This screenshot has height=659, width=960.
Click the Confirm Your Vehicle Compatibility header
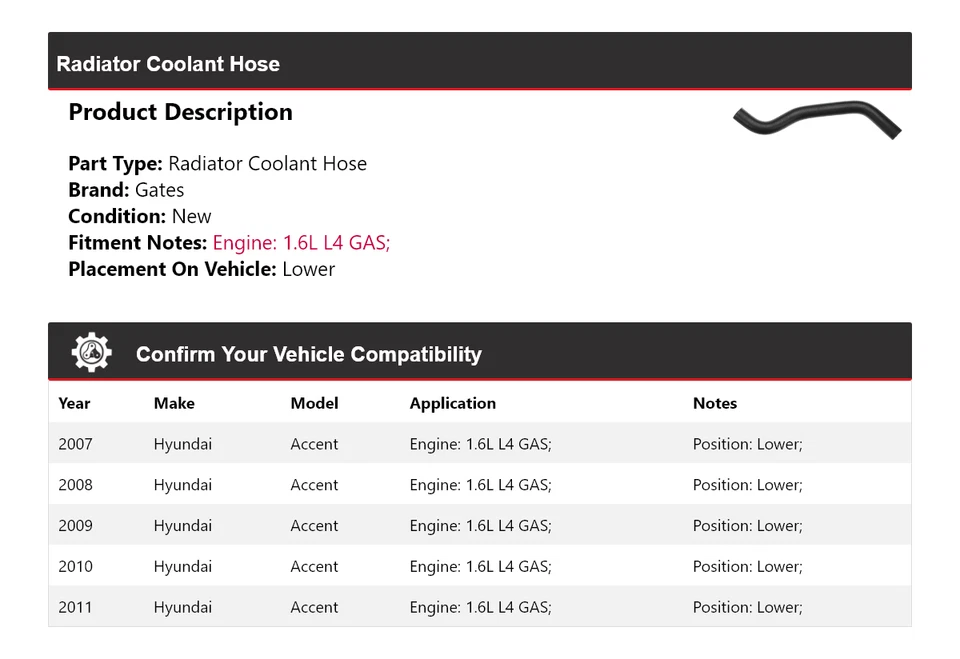coord(308,354)
